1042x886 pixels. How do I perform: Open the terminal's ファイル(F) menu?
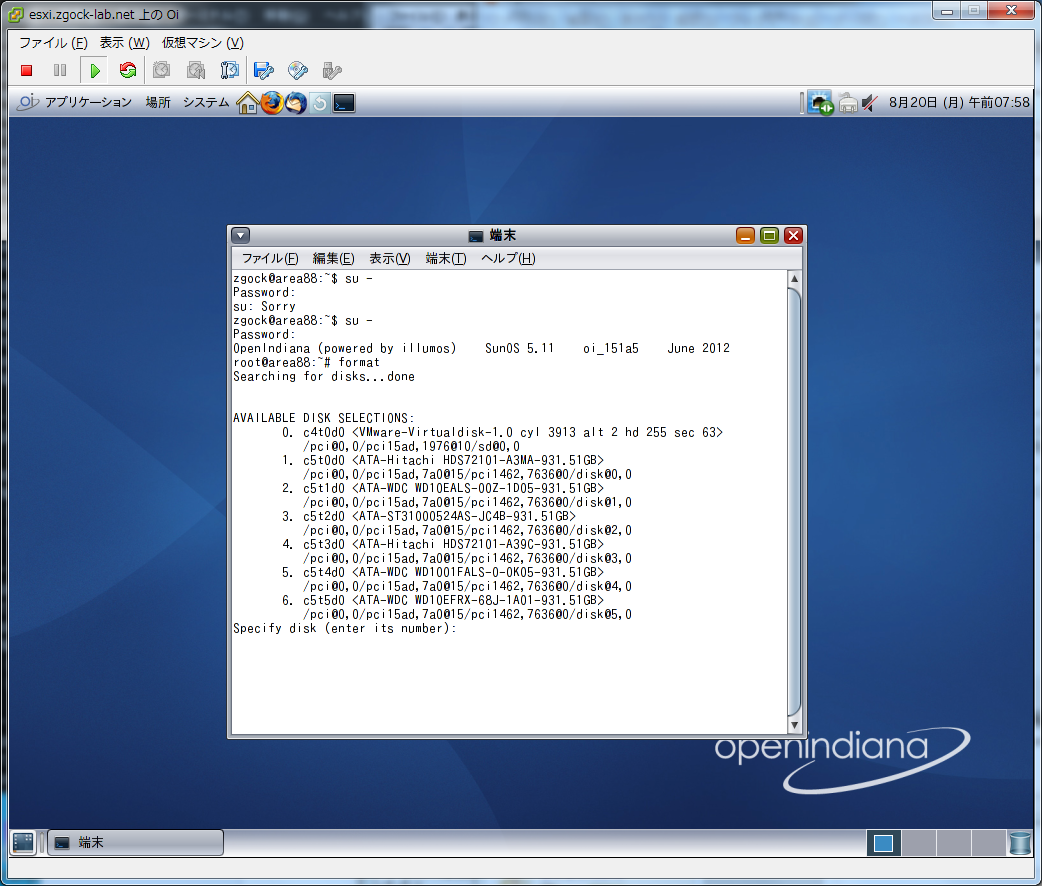[x=270, y=259]
